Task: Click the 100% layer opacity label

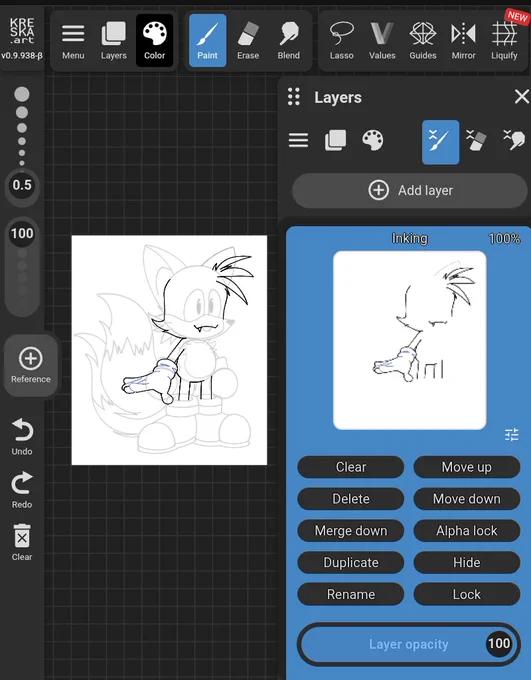Action: click(x=504, y=239)
